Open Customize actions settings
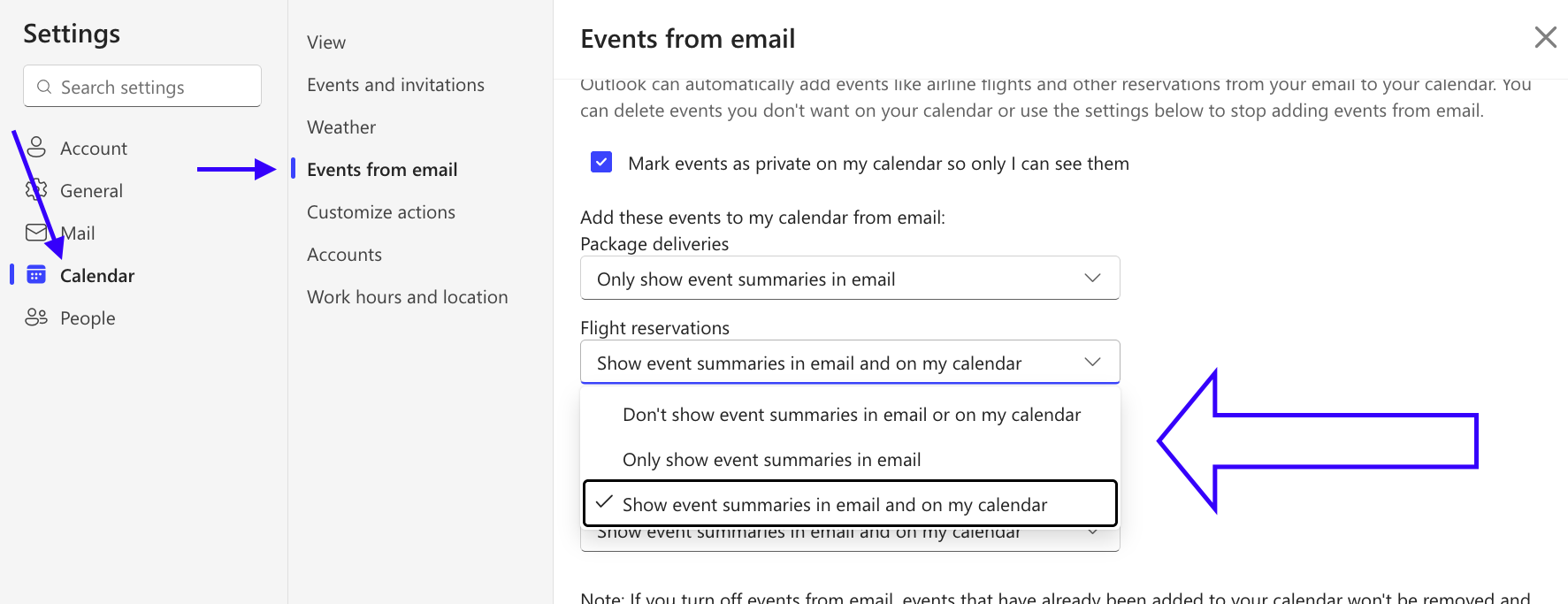Screen dimensions: 1568x604 click(x=381, y=212)
